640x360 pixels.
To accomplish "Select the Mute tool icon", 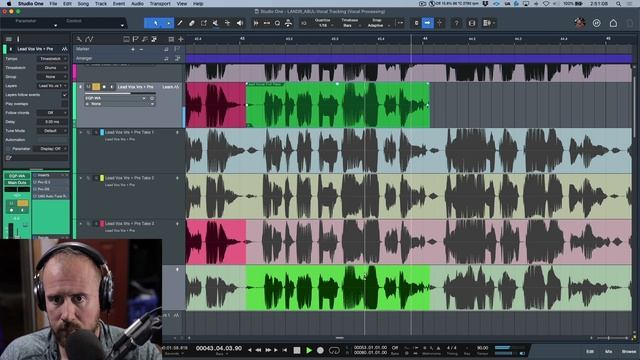I will click(x=215, y=23).
